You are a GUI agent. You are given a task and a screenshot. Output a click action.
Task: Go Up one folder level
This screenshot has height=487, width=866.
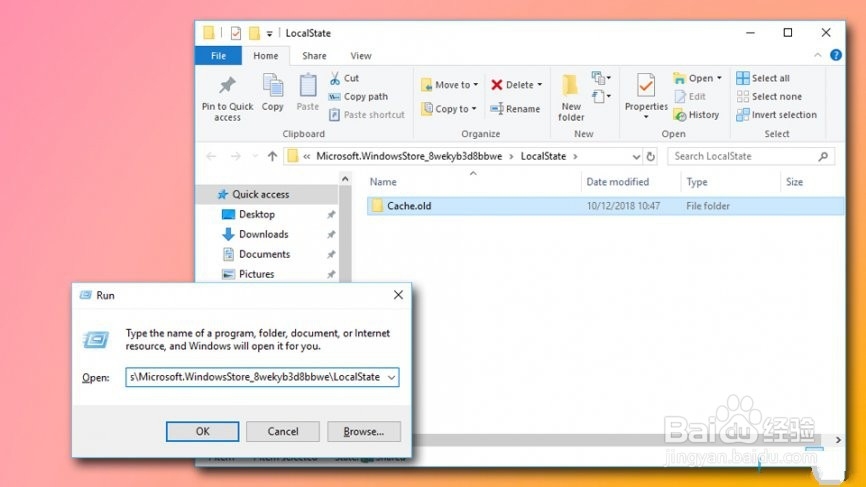click(272, 156)
